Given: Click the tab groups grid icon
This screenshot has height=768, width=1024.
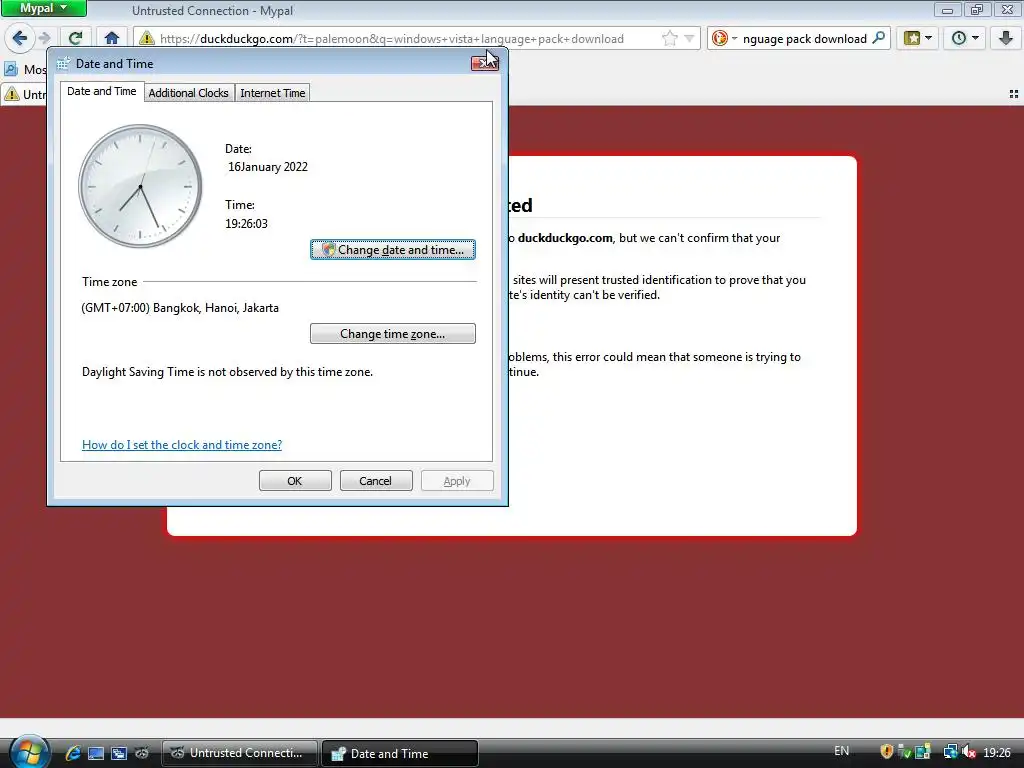Looking at the screenshot, I should [1014, 94].
